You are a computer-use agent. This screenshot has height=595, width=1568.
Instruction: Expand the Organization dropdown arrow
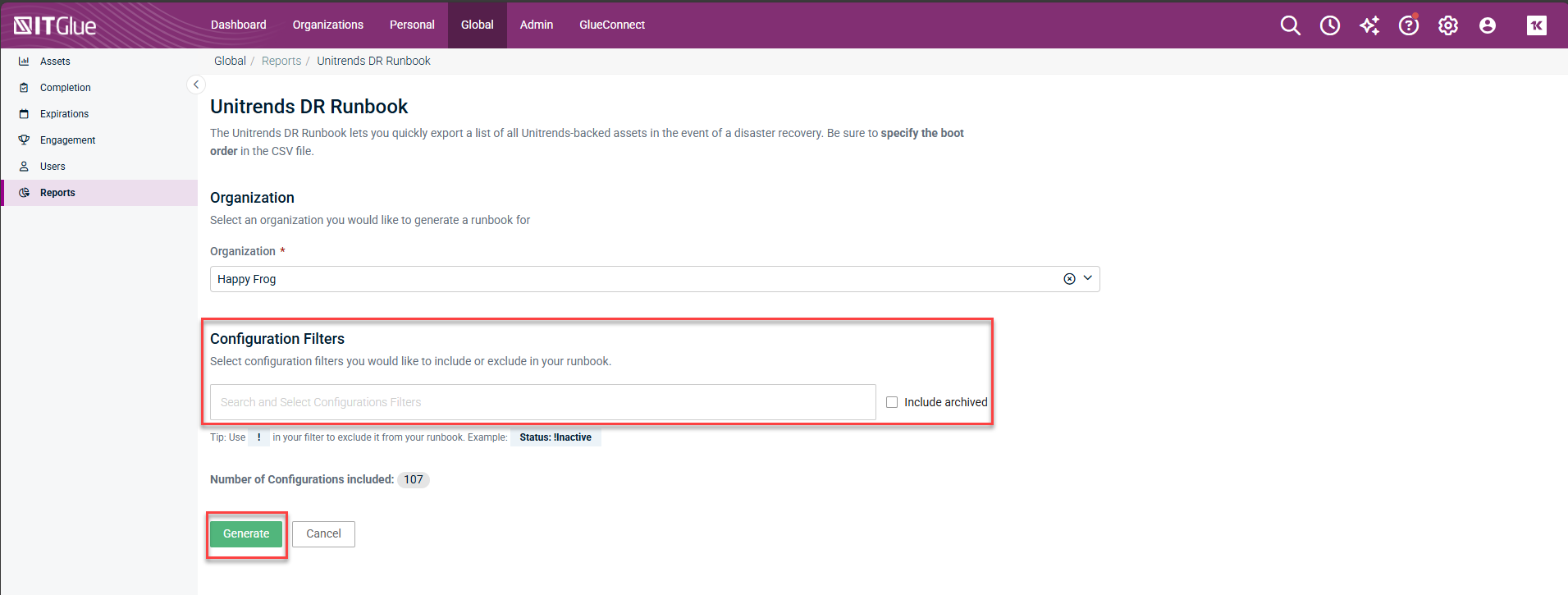point(1088,278)
